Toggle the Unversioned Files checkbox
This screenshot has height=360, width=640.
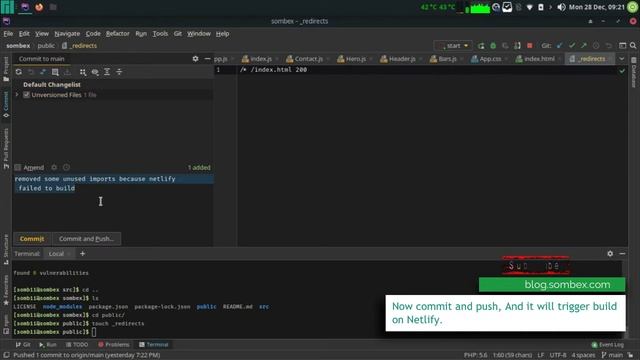tap(27, 95)
